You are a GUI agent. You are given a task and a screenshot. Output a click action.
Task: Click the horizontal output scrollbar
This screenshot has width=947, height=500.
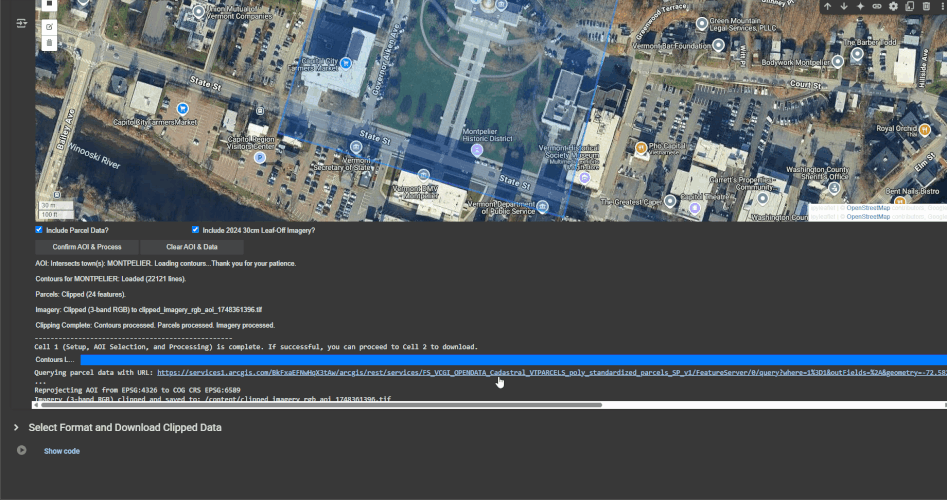point(321,405)
